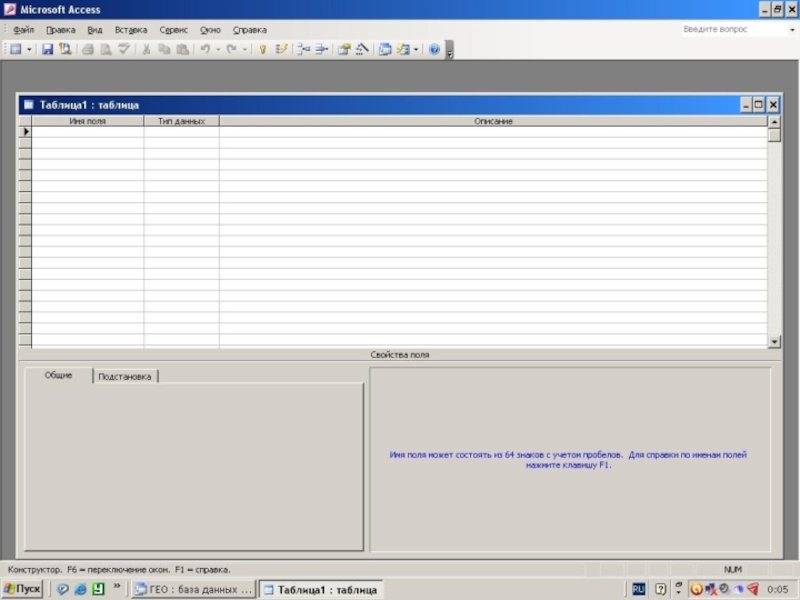The image size is (800, 600).
Task: Click first empty 'Имя поля' cell
Action: click(x=87, y=132)
